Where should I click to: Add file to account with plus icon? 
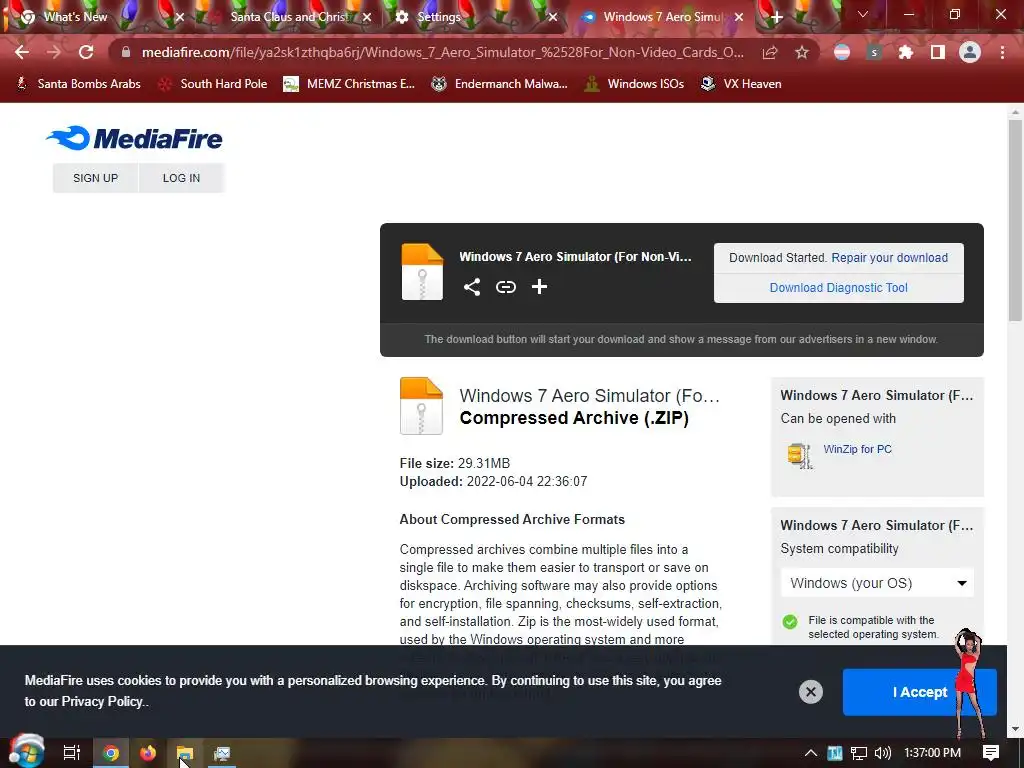click(x=539, y=287)
